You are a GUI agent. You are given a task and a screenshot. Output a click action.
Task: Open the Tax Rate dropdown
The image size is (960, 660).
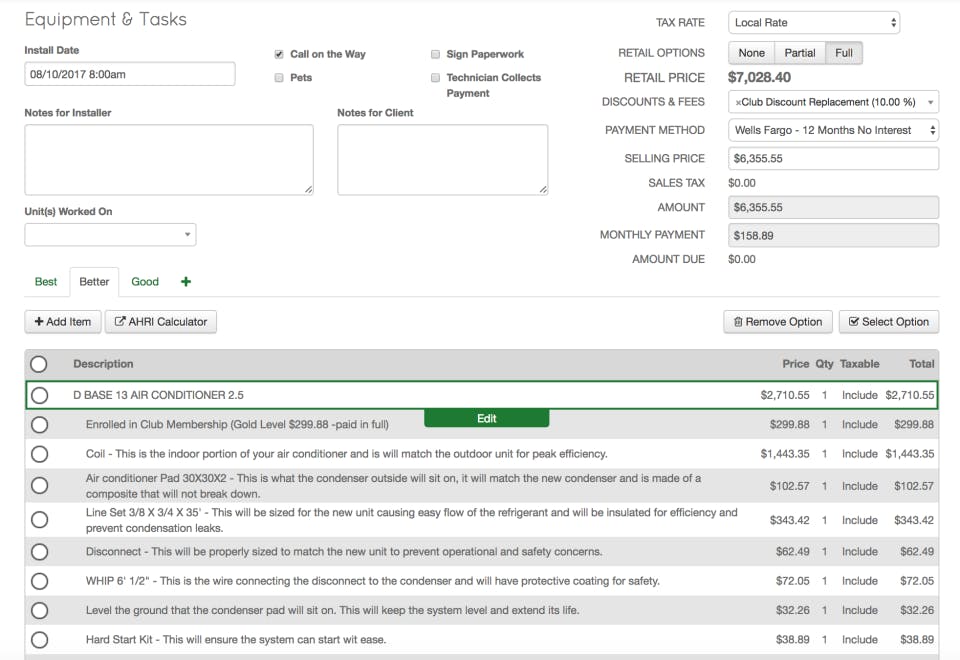point(813,23)
